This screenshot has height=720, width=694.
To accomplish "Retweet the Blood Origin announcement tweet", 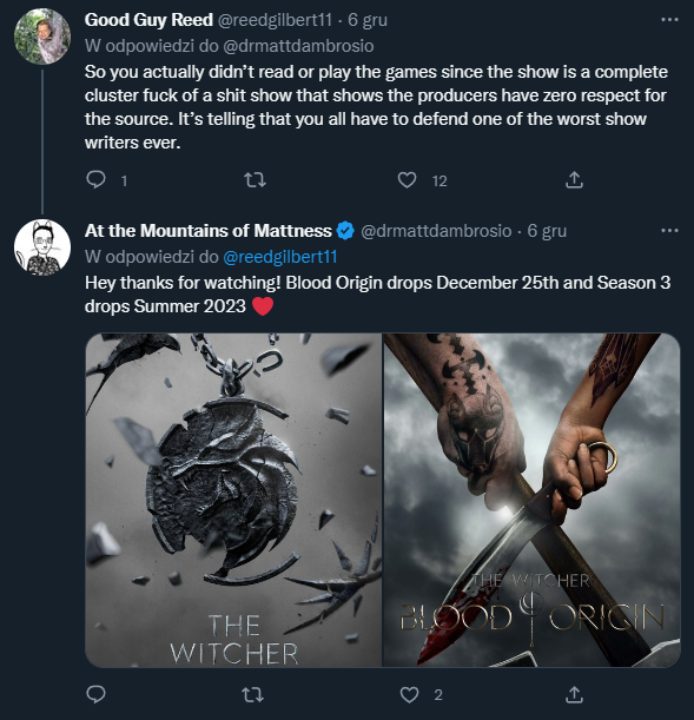I will pos(255,693).
